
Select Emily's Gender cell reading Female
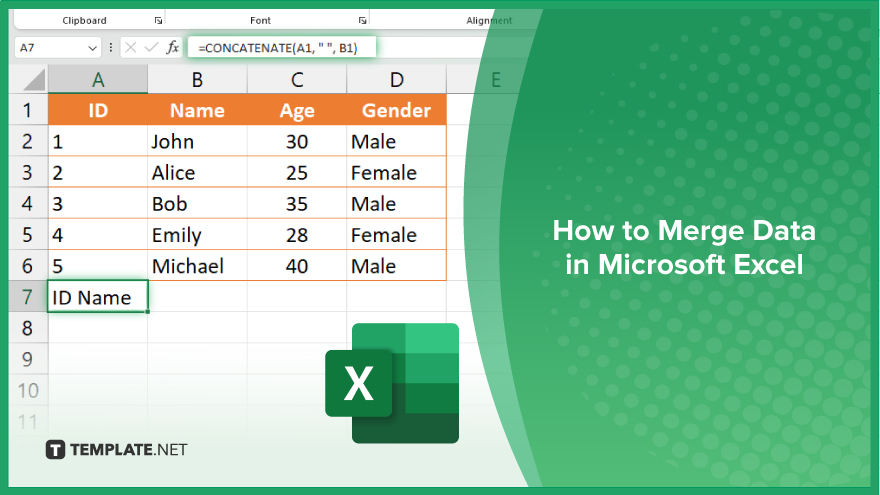coord(396,235)
